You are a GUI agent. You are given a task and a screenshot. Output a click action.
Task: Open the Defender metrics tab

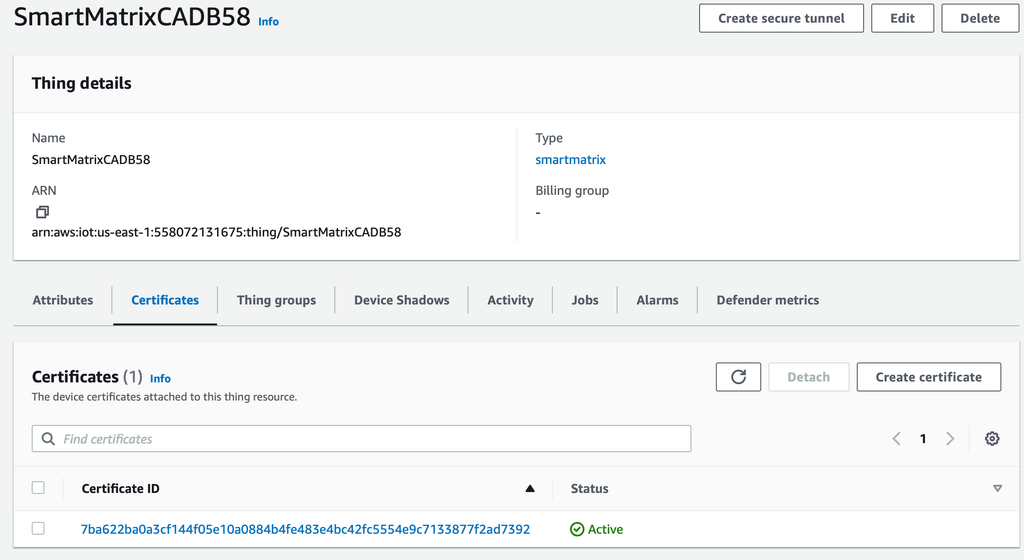[x=767, y=300]
